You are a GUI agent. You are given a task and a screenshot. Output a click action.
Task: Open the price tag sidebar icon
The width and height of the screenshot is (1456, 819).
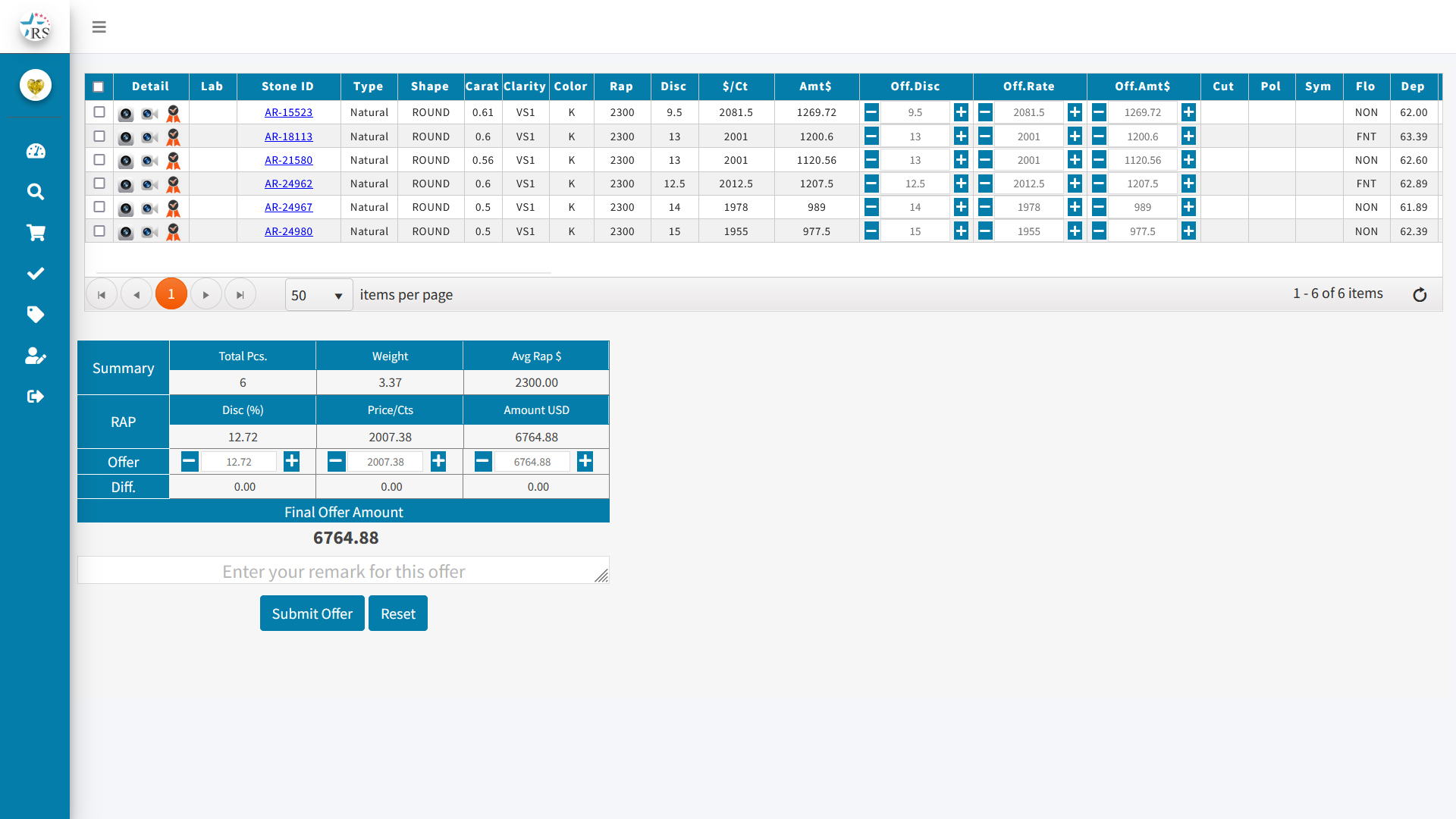pos(36,315)
